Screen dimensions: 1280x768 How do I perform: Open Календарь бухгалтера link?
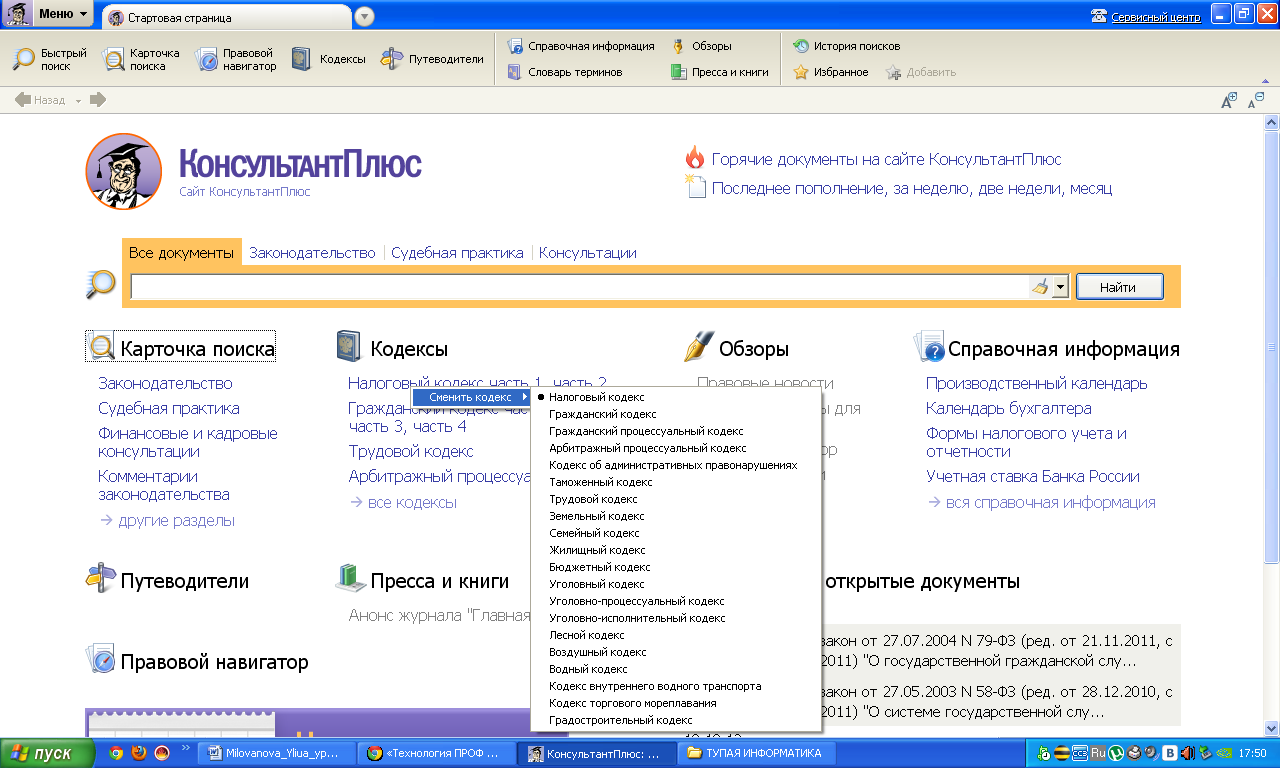tap(1008, 408)
